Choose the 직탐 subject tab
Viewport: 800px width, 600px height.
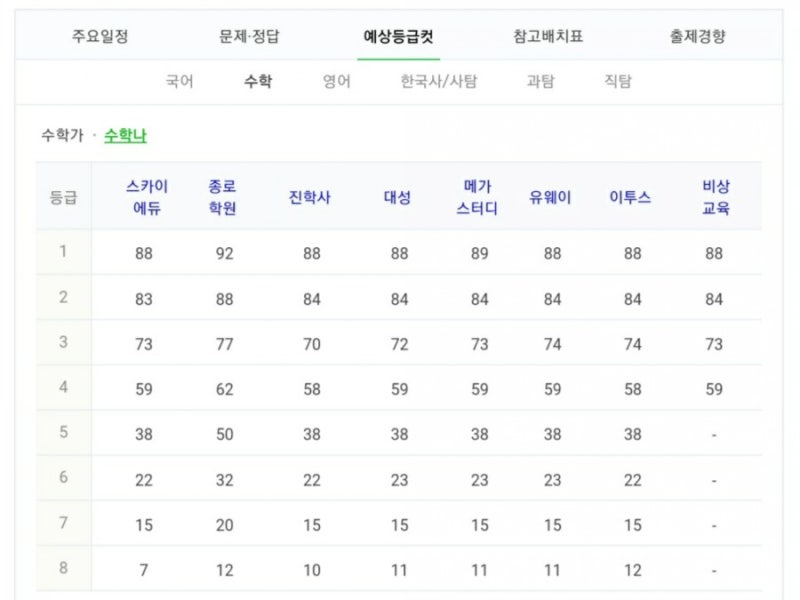point(618,81)
